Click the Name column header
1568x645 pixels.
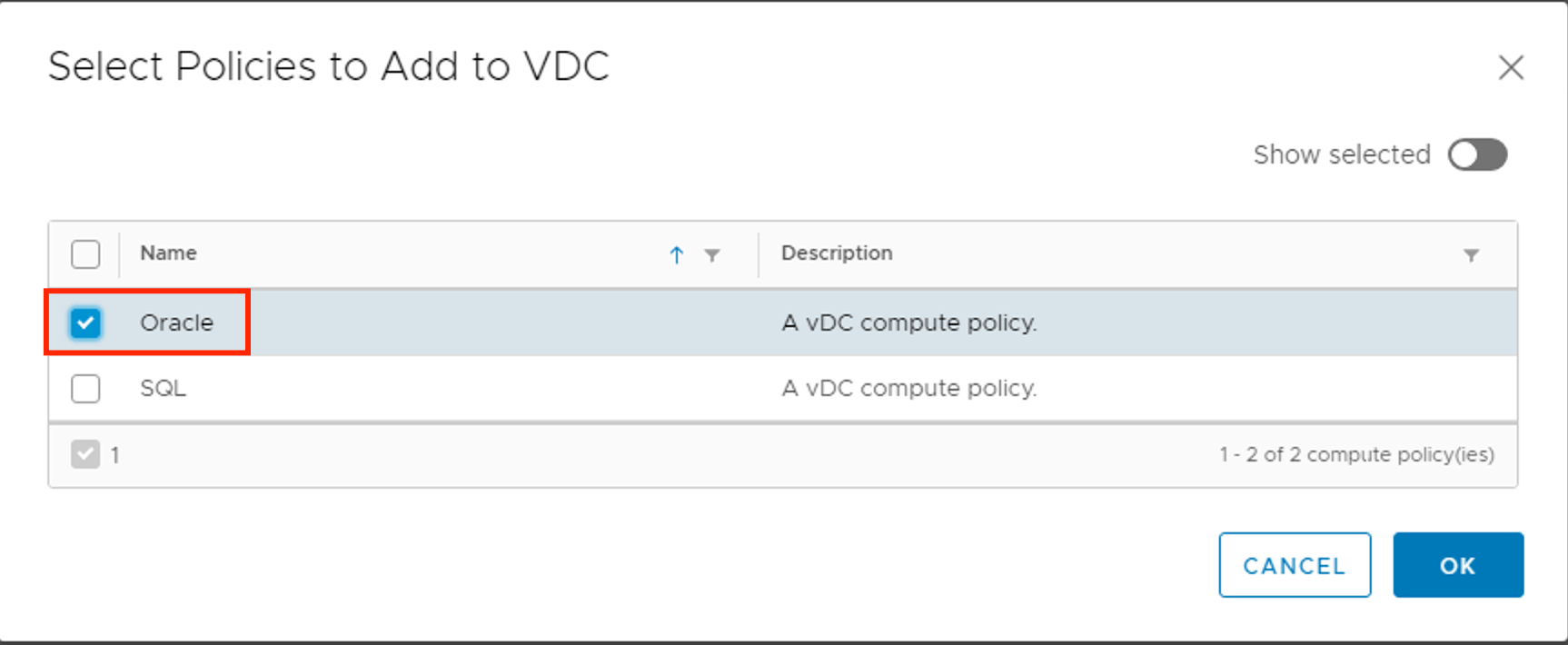[169, 253]
